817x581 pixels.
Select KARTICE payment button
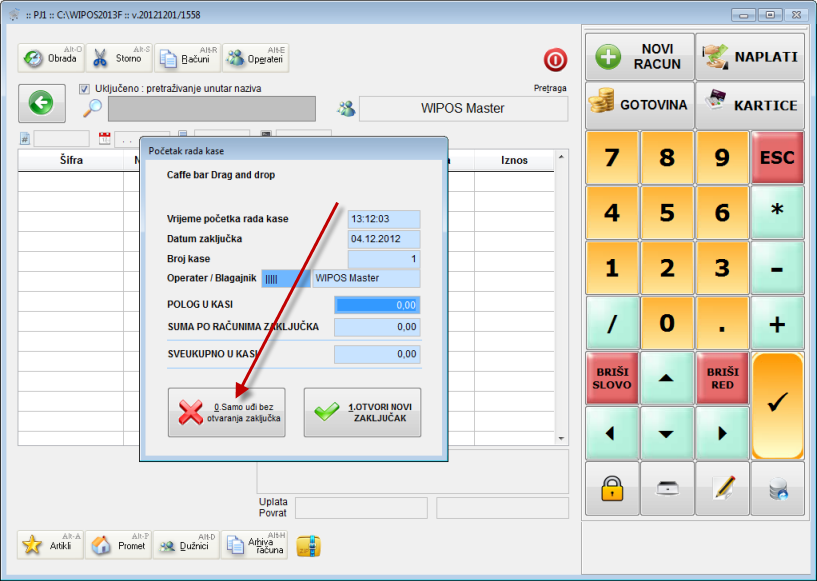click(x=750, y=105)
